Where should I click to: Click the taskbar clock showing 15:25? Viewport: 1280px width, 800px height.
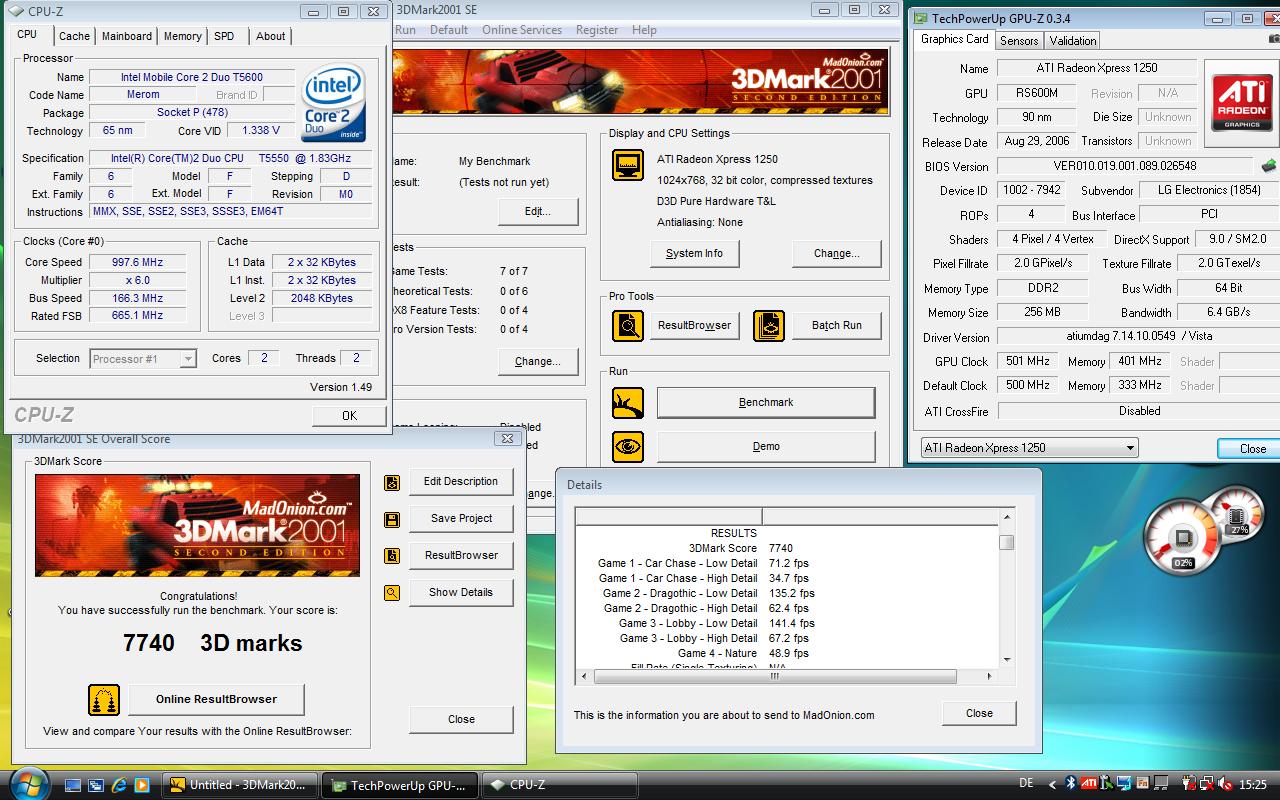pyautogui.click(x=1252, y=785)
